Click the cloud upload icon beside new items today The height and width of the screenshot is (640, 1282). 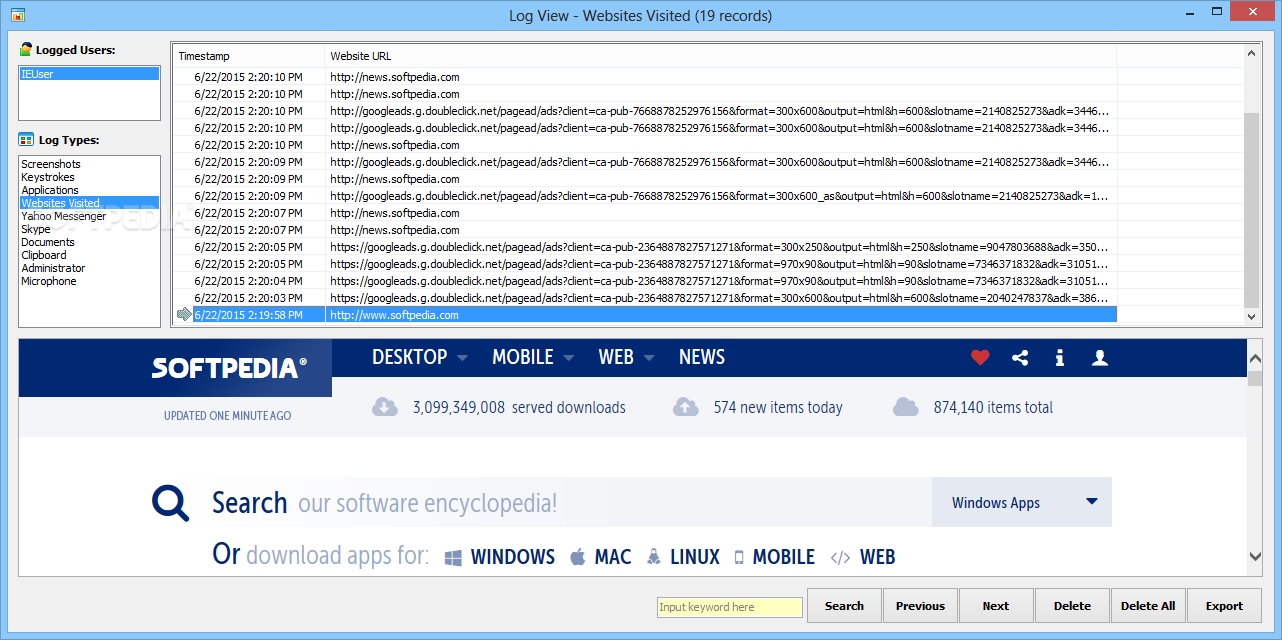(686, 407)
